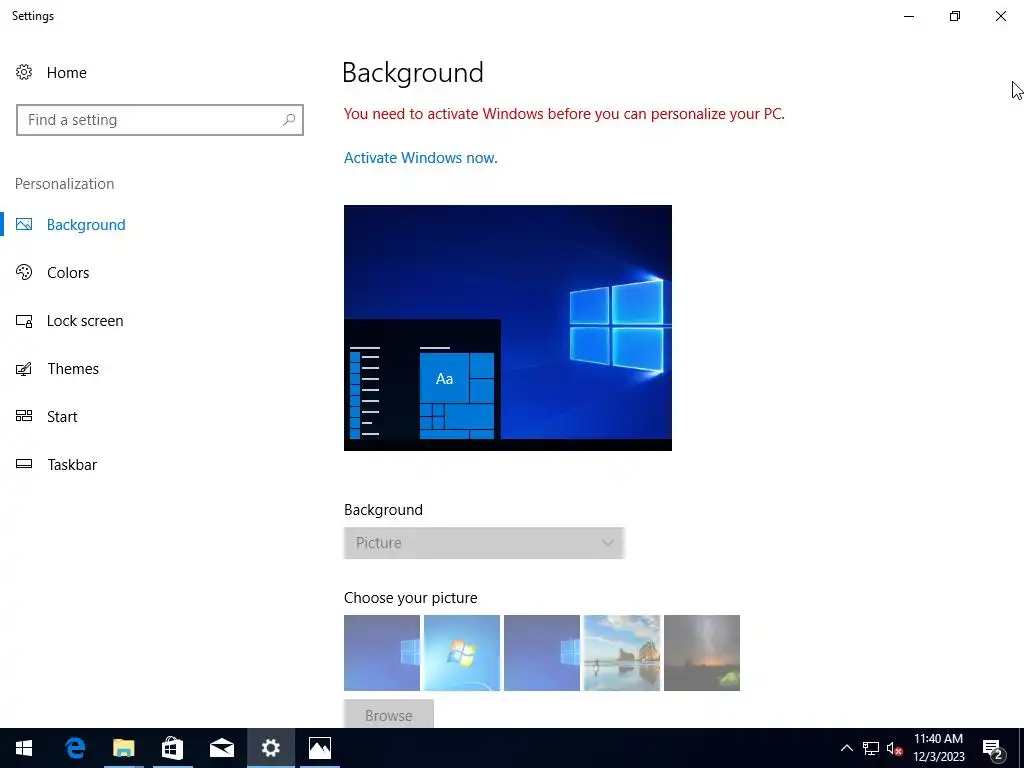
Task: Select the beach rock wallpaper thumbnail
Action: (x=622, y=652)
